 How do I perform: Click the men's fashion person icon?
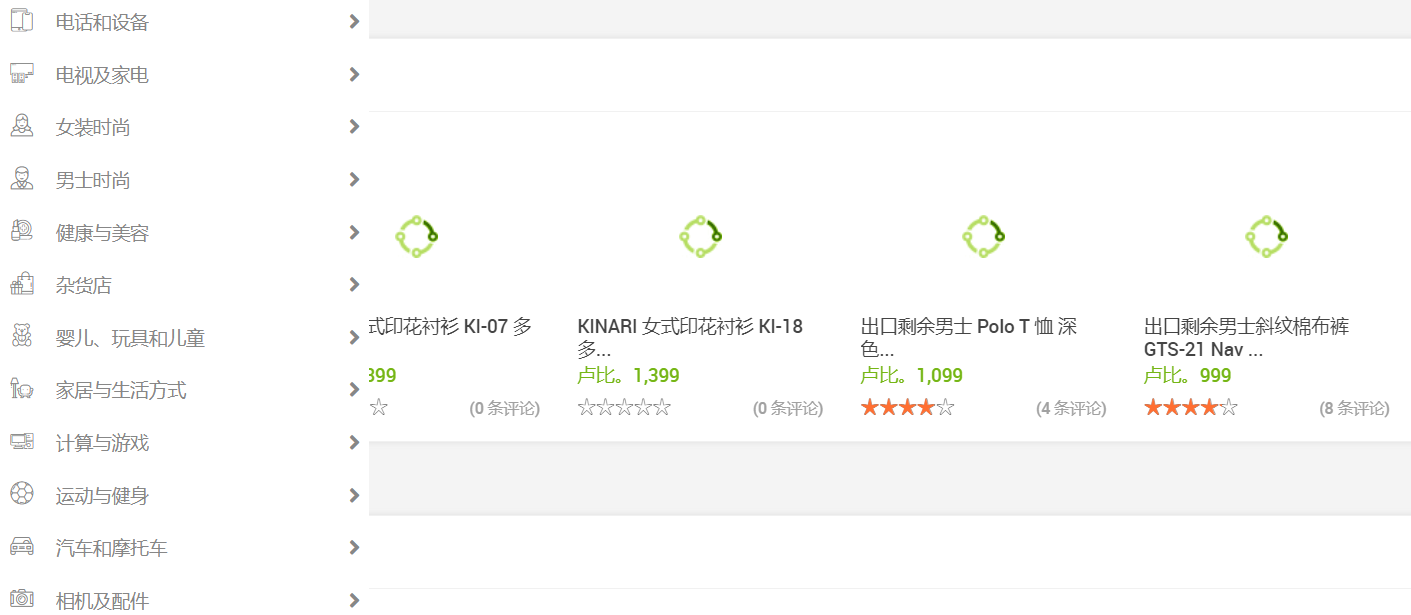pyautogui.click(x=21, y=180)
